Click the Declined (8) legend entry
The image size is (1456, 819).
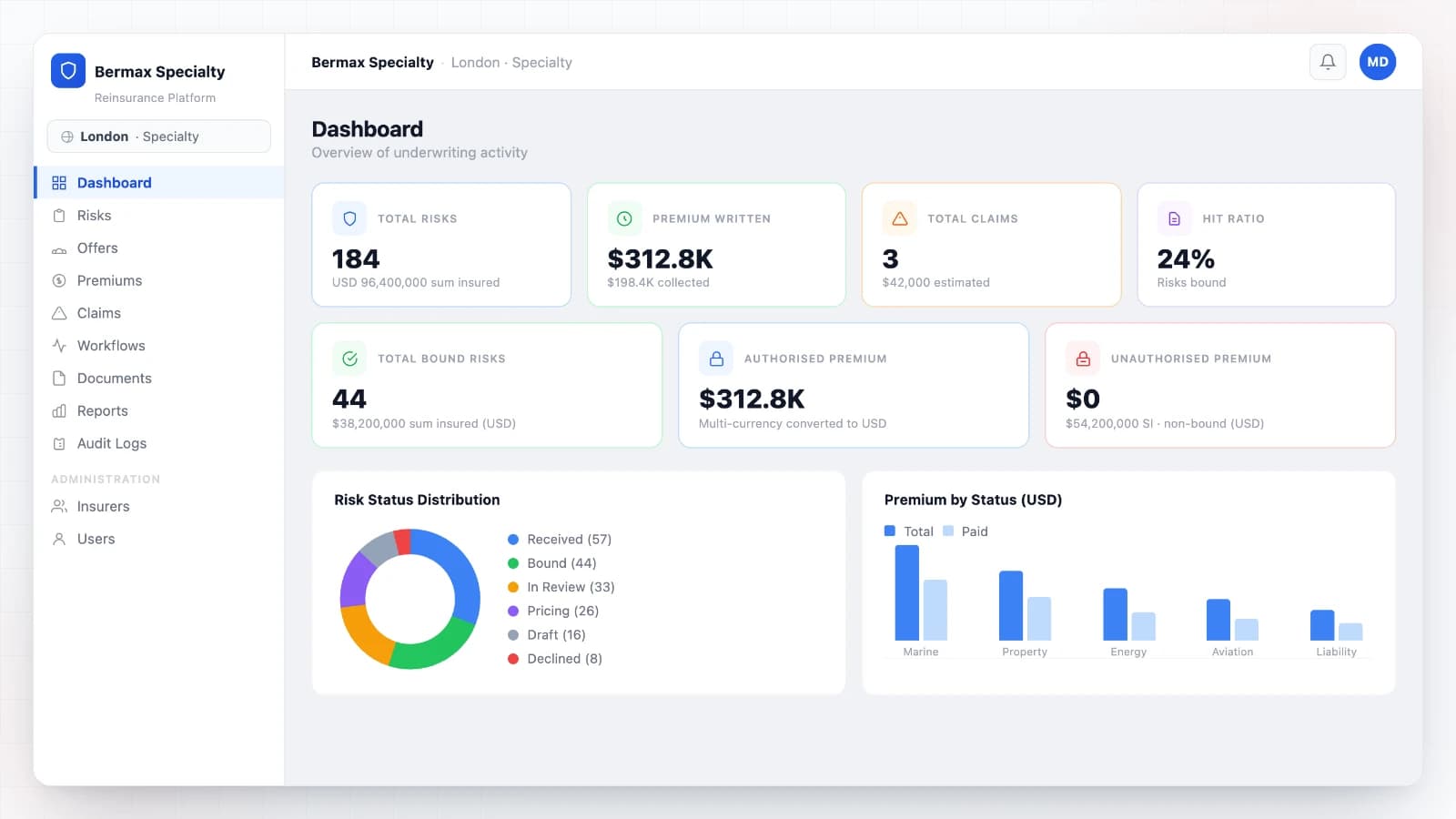[x=555, y=659]
